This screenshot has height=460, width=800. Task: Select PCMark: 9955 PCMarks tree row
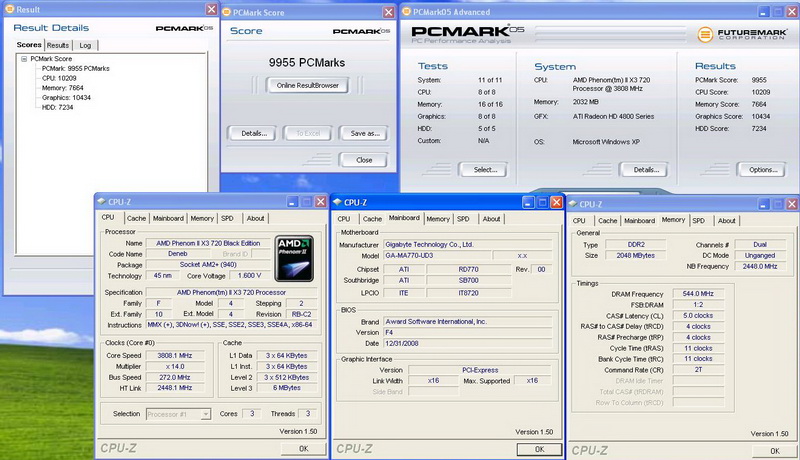tap(76, 68)
